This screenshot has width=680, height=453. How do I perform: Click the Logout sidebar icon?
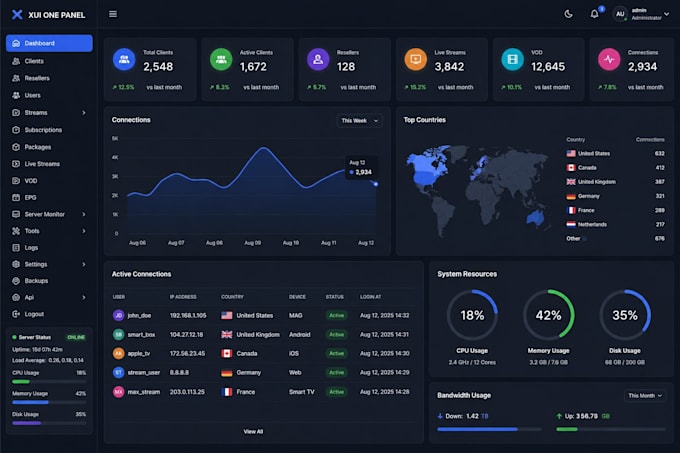(x=16, y=314)
